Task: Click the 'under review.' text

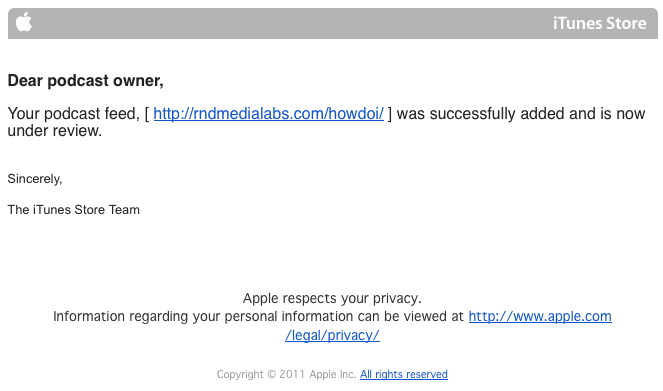Action: point(55,131)
